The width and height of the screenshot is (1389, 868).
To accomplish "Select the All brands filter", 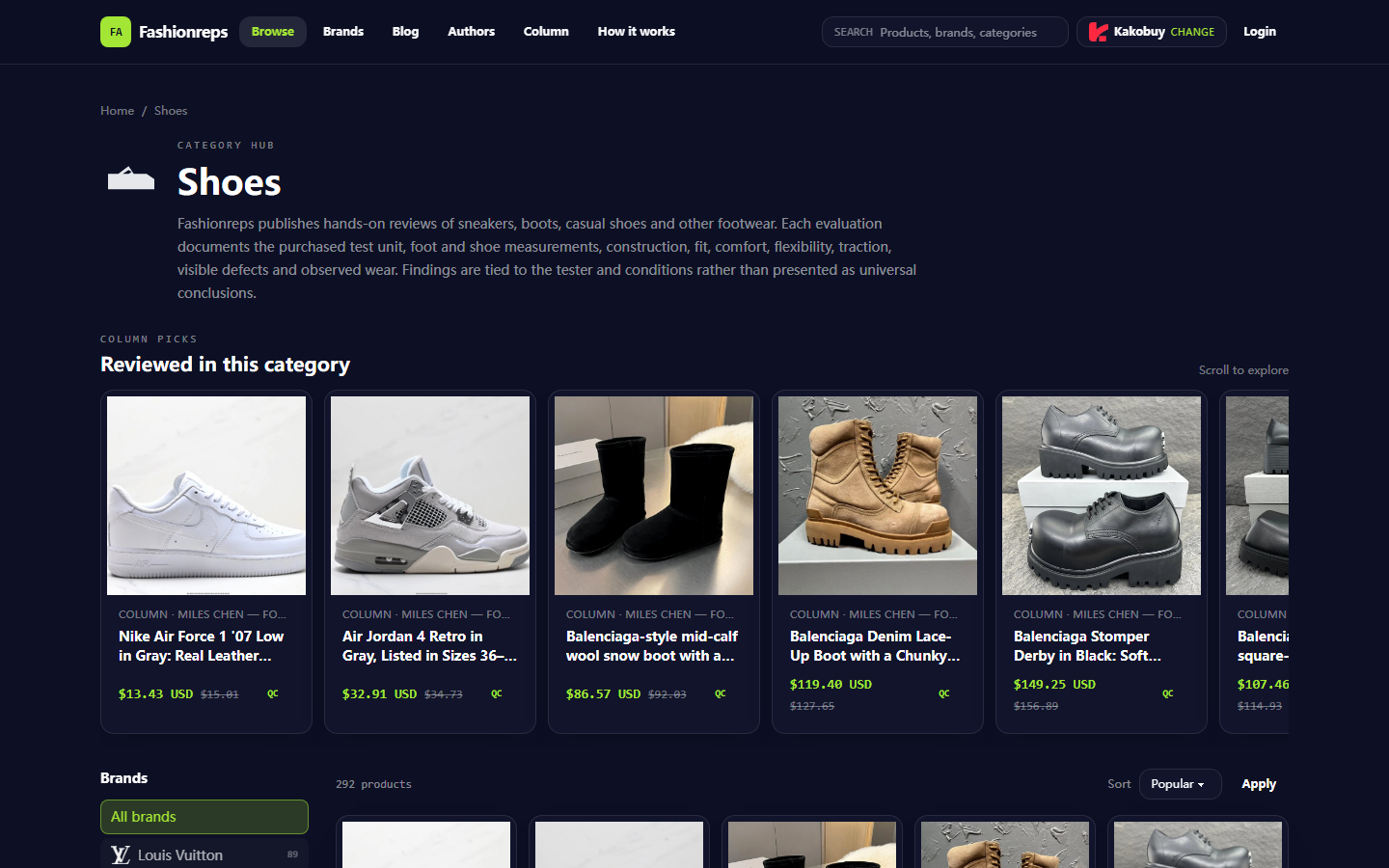I will click(x=204, y=817).
